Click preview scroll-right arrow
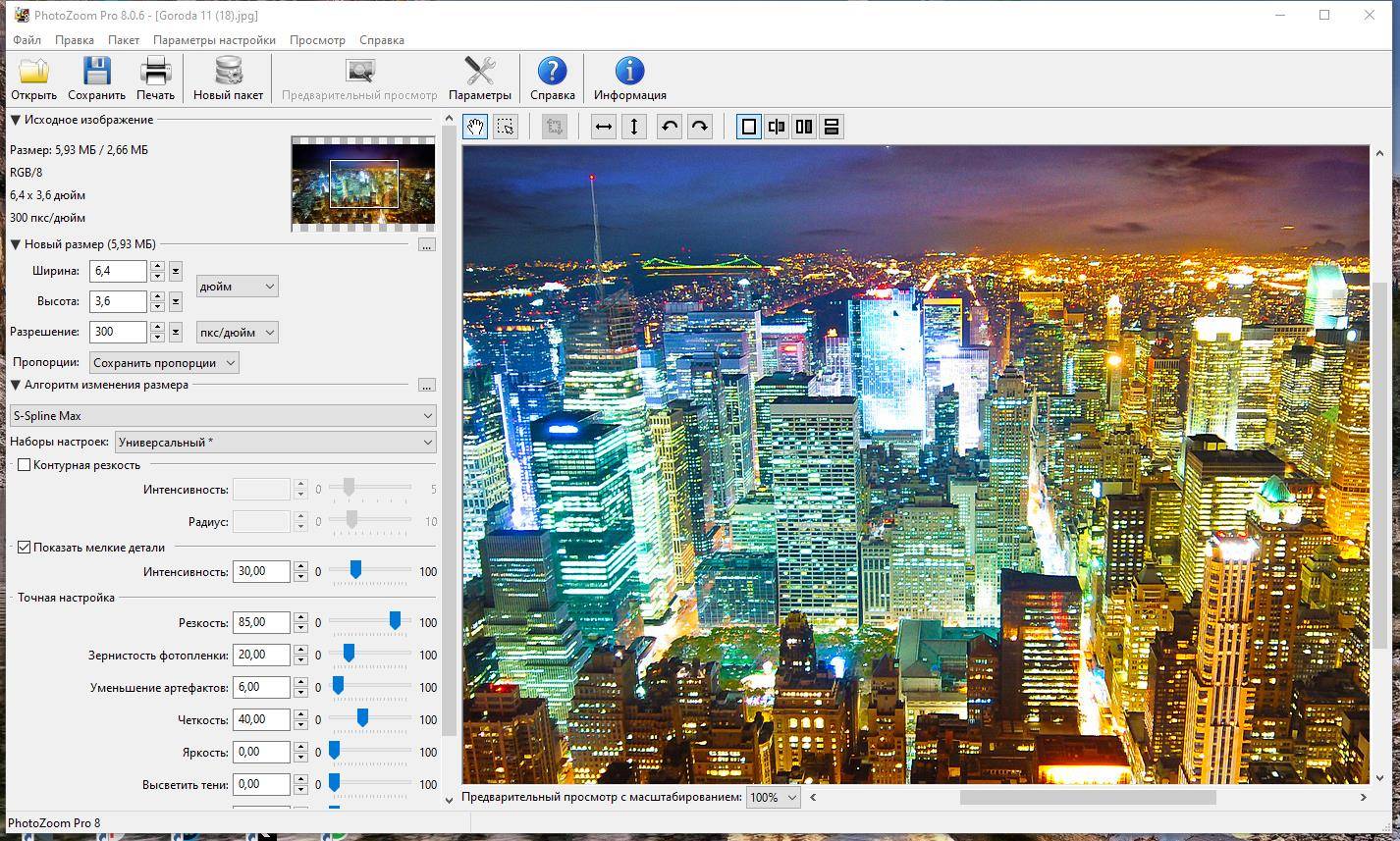1400x841 pixels. pos(1363,797)
